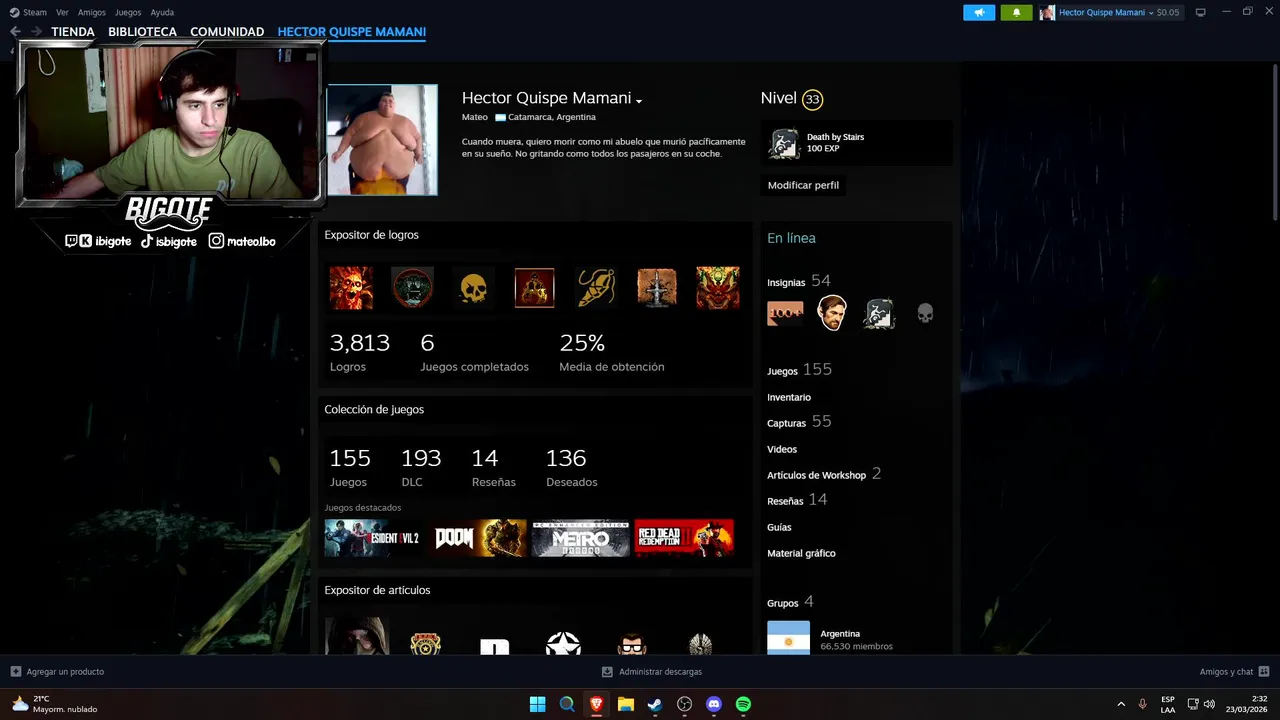Open DOOM featured game thumbnail
Screen dimensions: 1280x720
coord(480,538)
